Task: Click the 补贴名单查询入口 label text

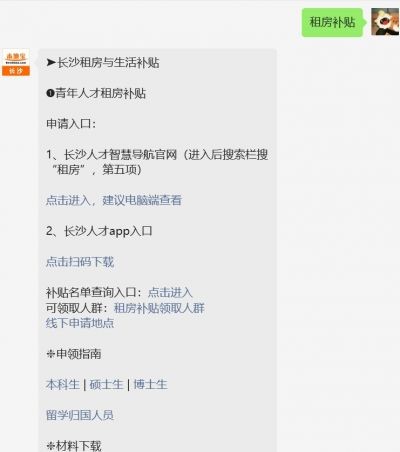Action: coord(94,292)
